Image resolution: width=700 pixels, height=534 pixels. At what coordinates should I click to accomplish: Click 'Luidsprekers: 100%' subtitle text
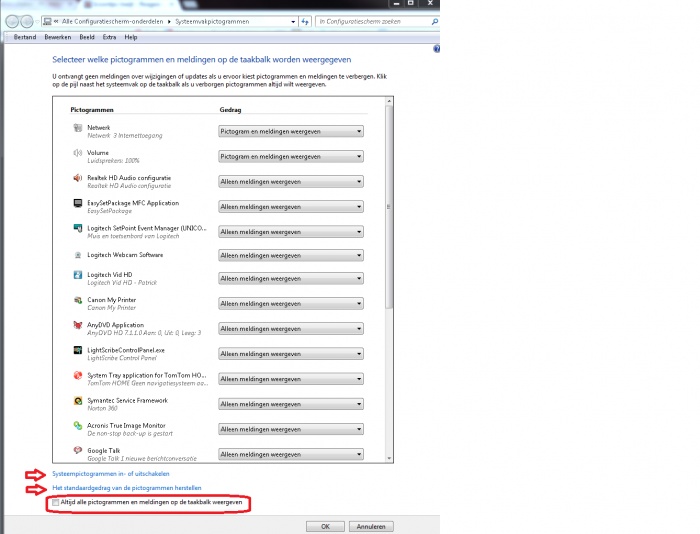(x=113, y=161)
